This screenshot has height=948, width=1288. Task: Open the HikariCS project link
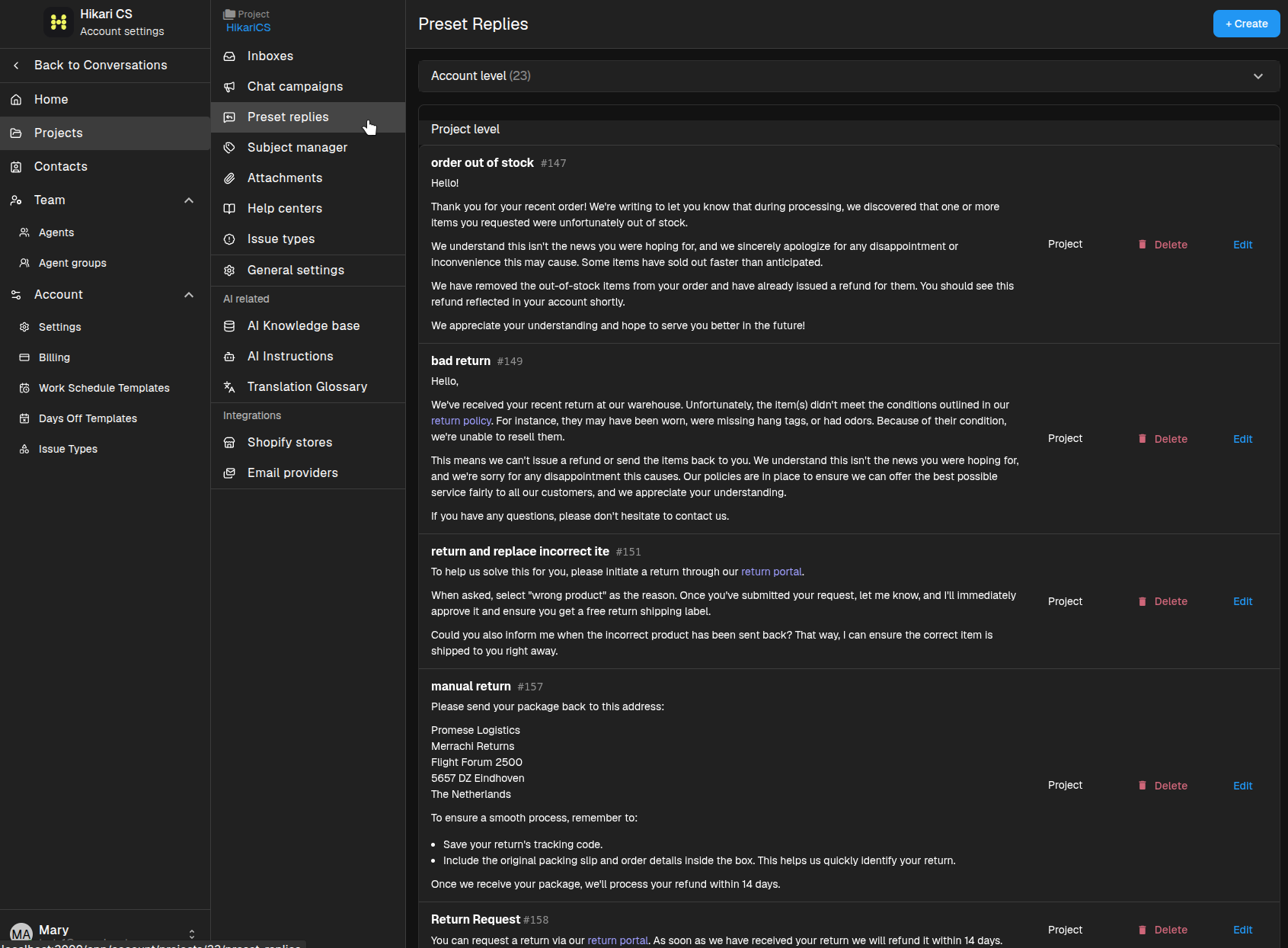pyautogui.click(x=248, y=27)
